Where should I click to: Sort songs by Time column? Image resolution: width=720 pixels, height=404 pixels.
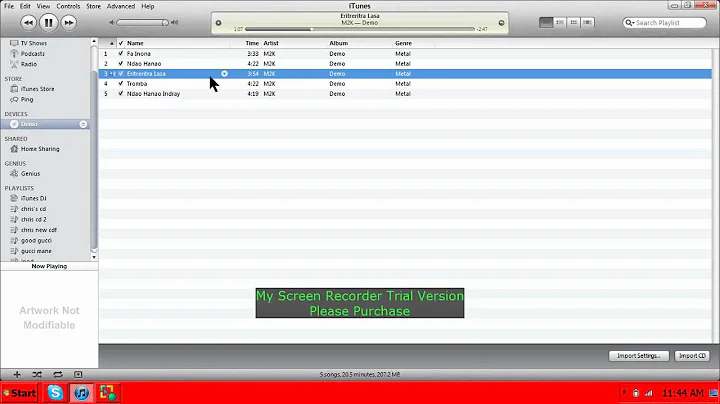(x=252, y=43)
